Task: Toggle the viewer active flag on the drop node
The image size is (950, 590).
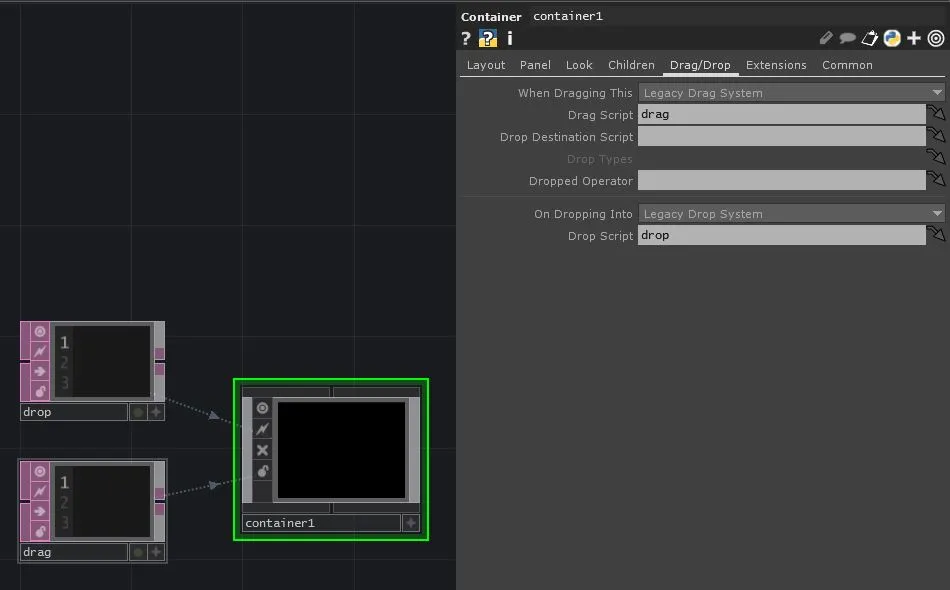Action: click(40, 332)
